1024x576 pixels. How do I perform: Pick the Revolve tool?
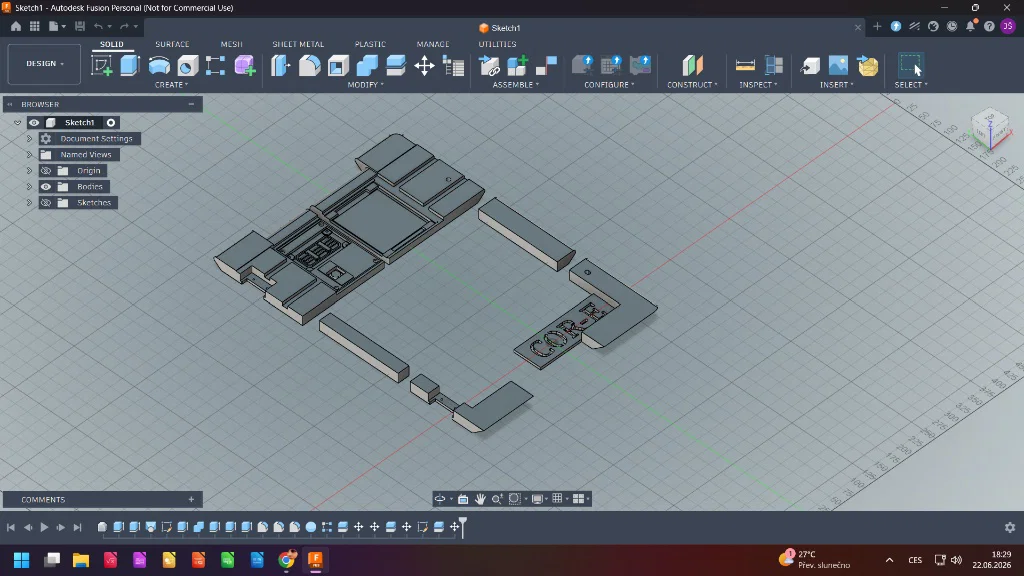(x=159, y=65)
